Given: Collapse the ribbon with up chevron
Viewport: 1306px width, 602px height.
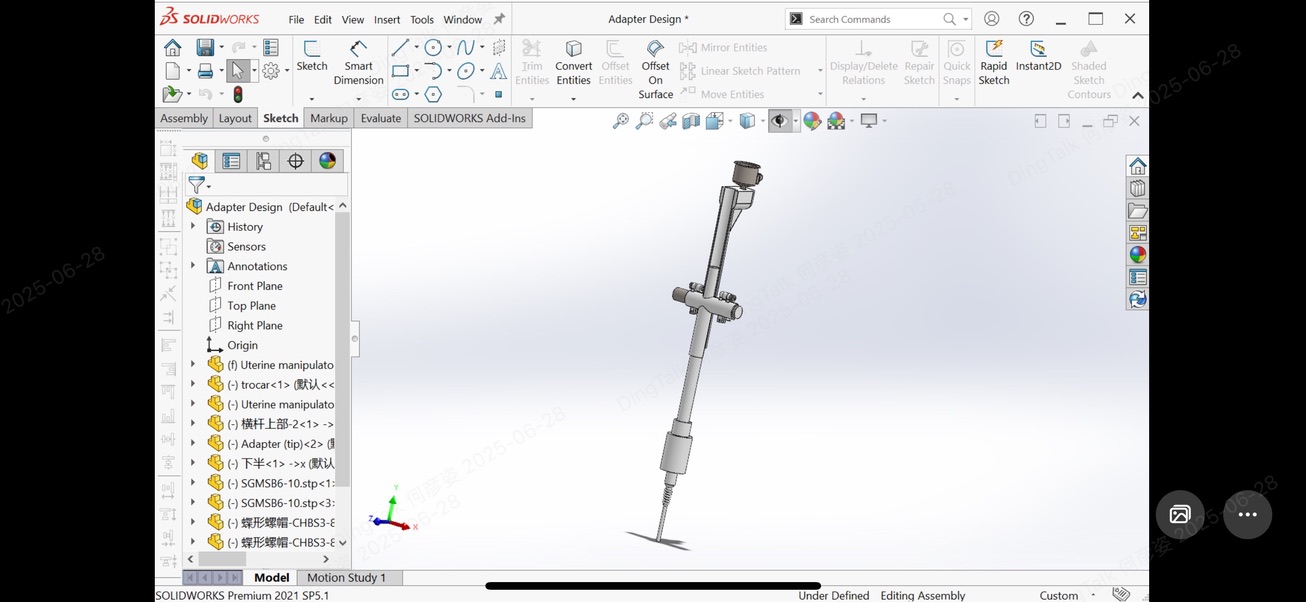Looking at the screenshot, I should (x=1137, y=96).
